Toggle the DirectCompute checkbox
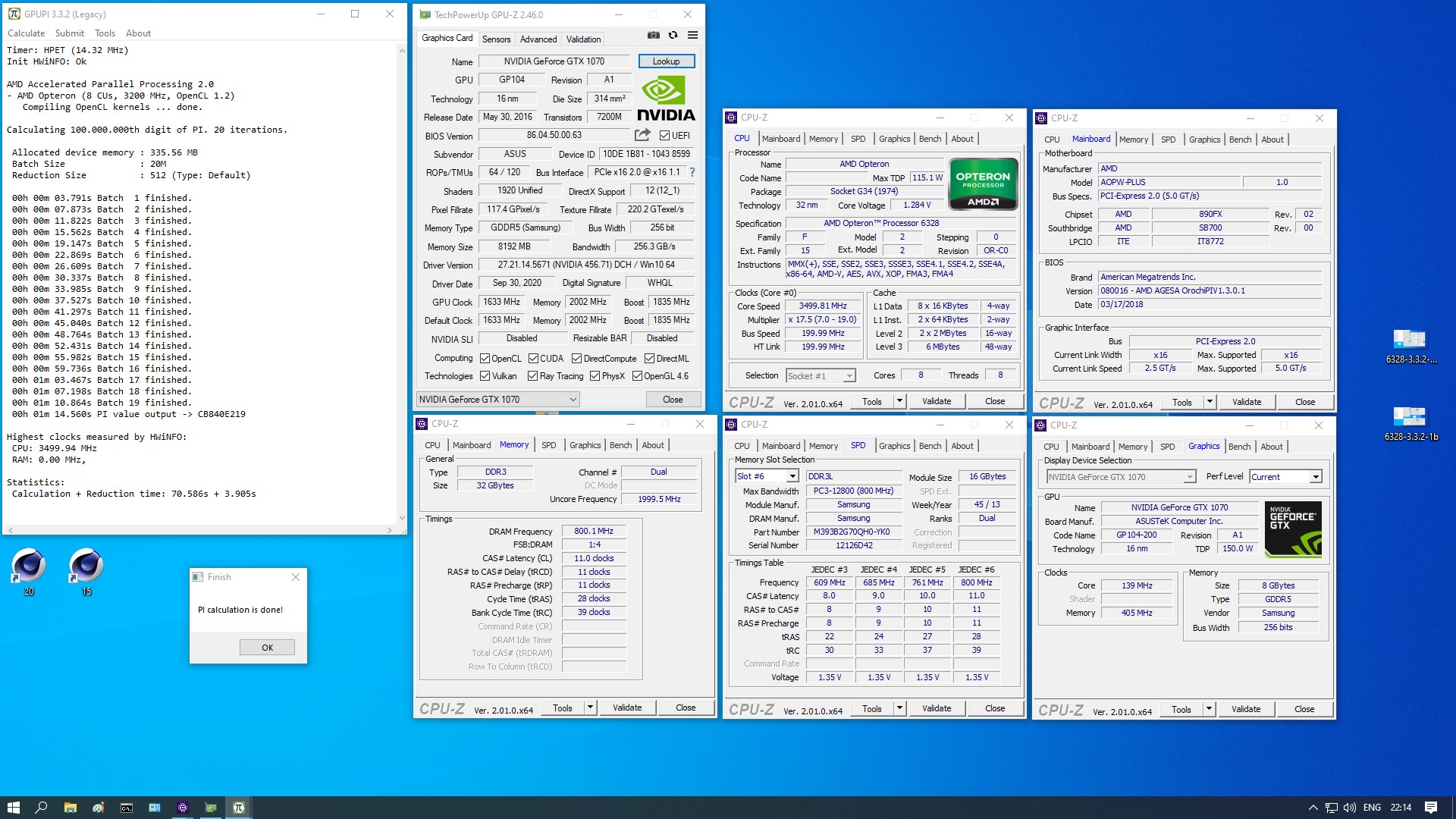 pos(577,359)
